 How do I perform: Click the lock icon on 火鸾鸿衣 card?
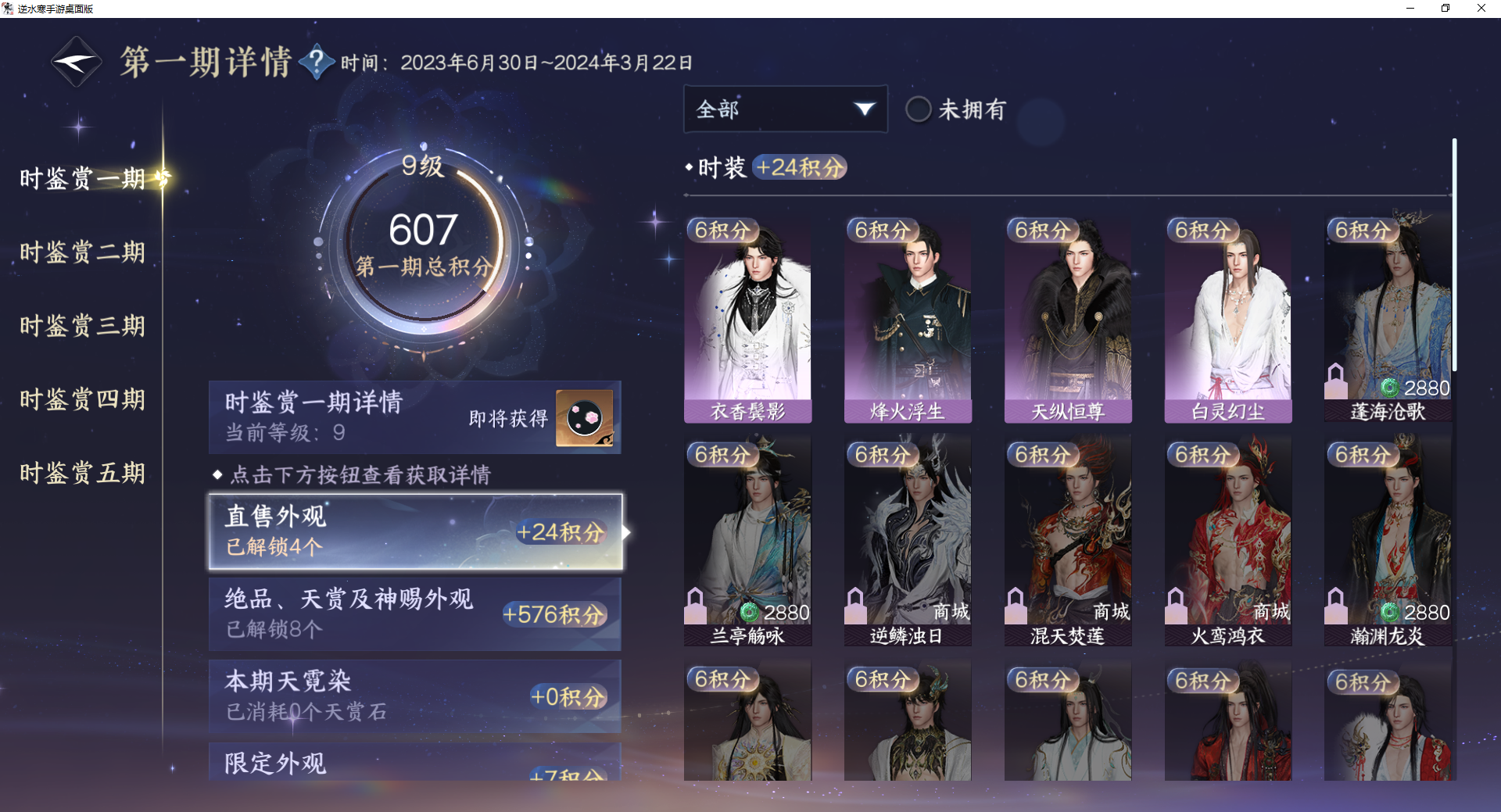(x=1176, y=606)
